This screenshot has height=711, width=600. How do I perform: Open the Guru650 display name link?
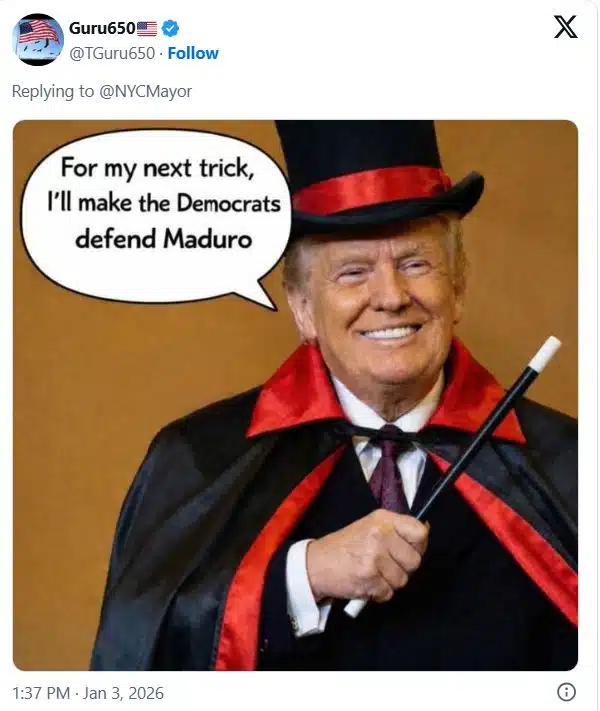pos(101,28)
